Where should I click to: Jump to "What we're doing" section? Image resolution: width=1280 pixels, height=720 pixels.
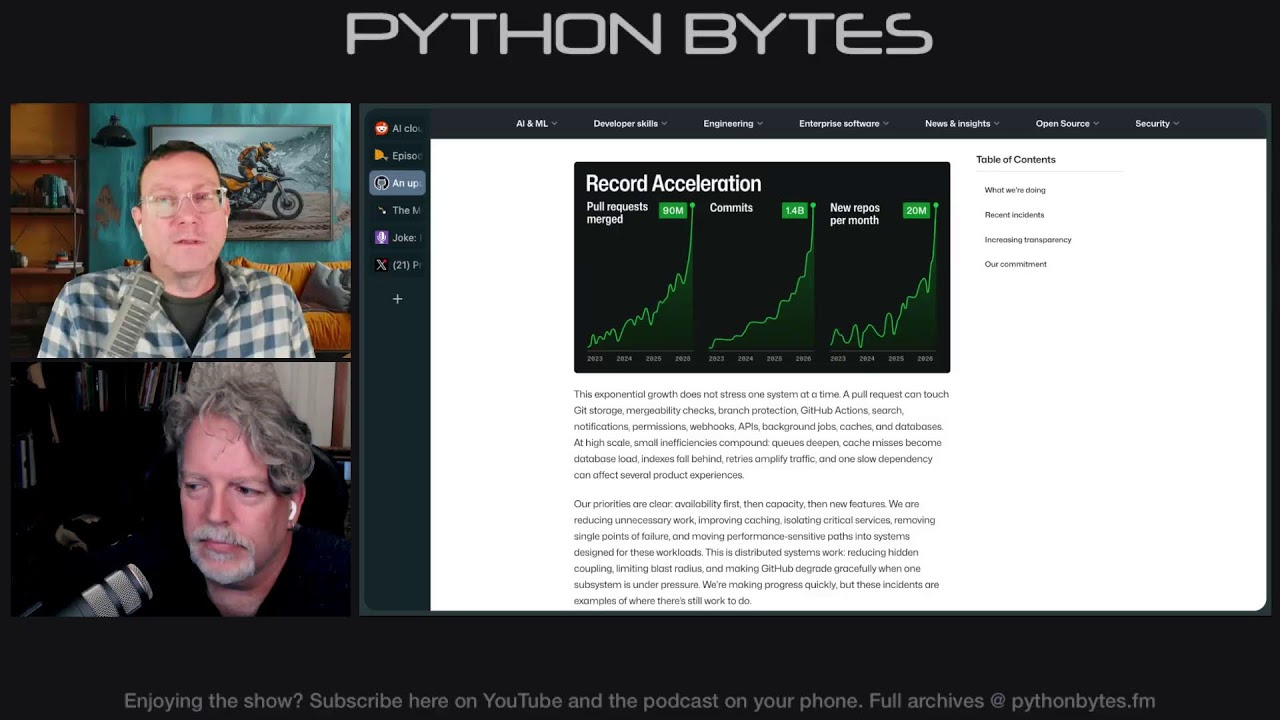[1015, 190]
